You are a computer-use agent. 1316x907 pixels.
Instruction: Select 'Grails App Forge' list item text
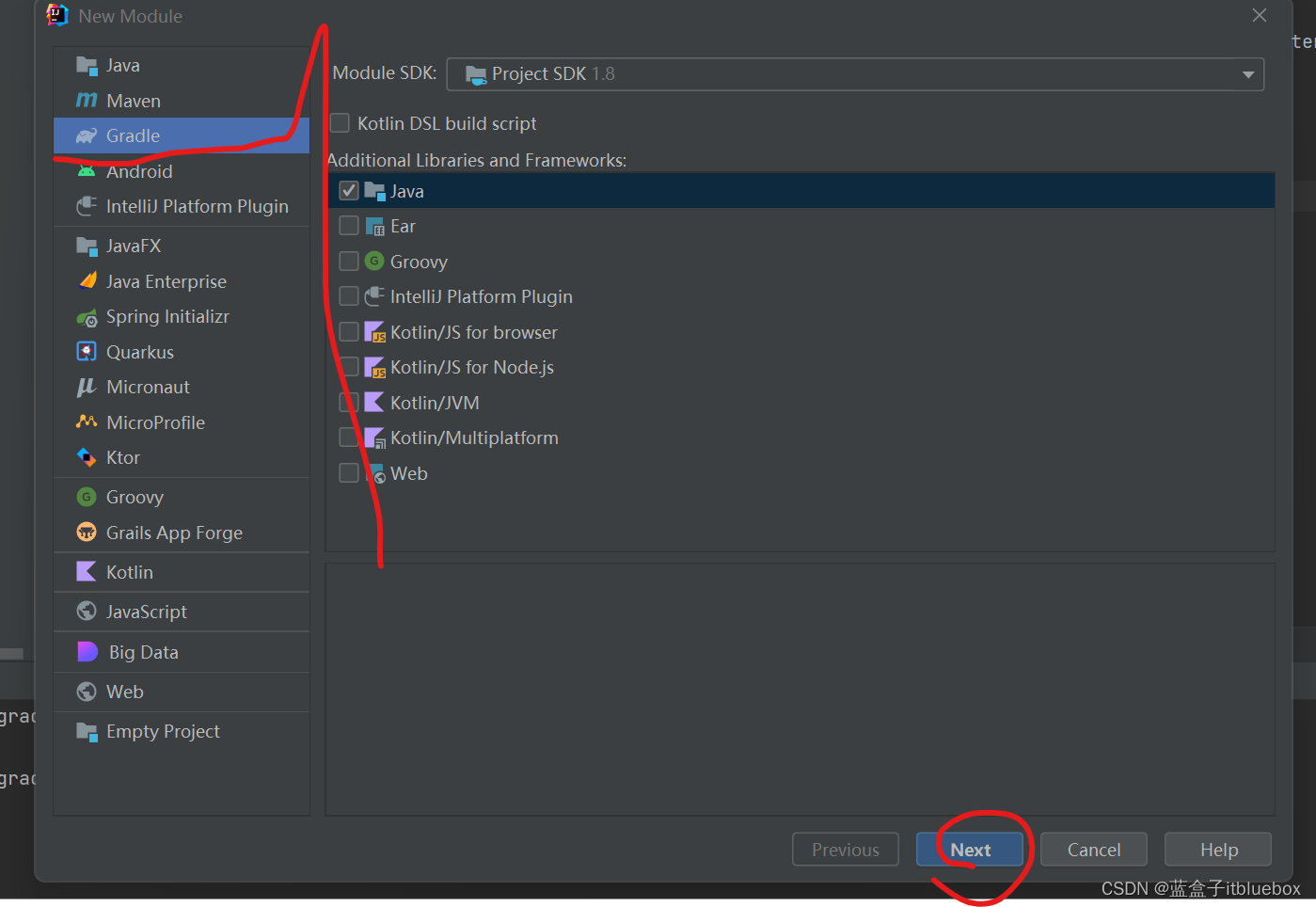(x=174, y=533)
